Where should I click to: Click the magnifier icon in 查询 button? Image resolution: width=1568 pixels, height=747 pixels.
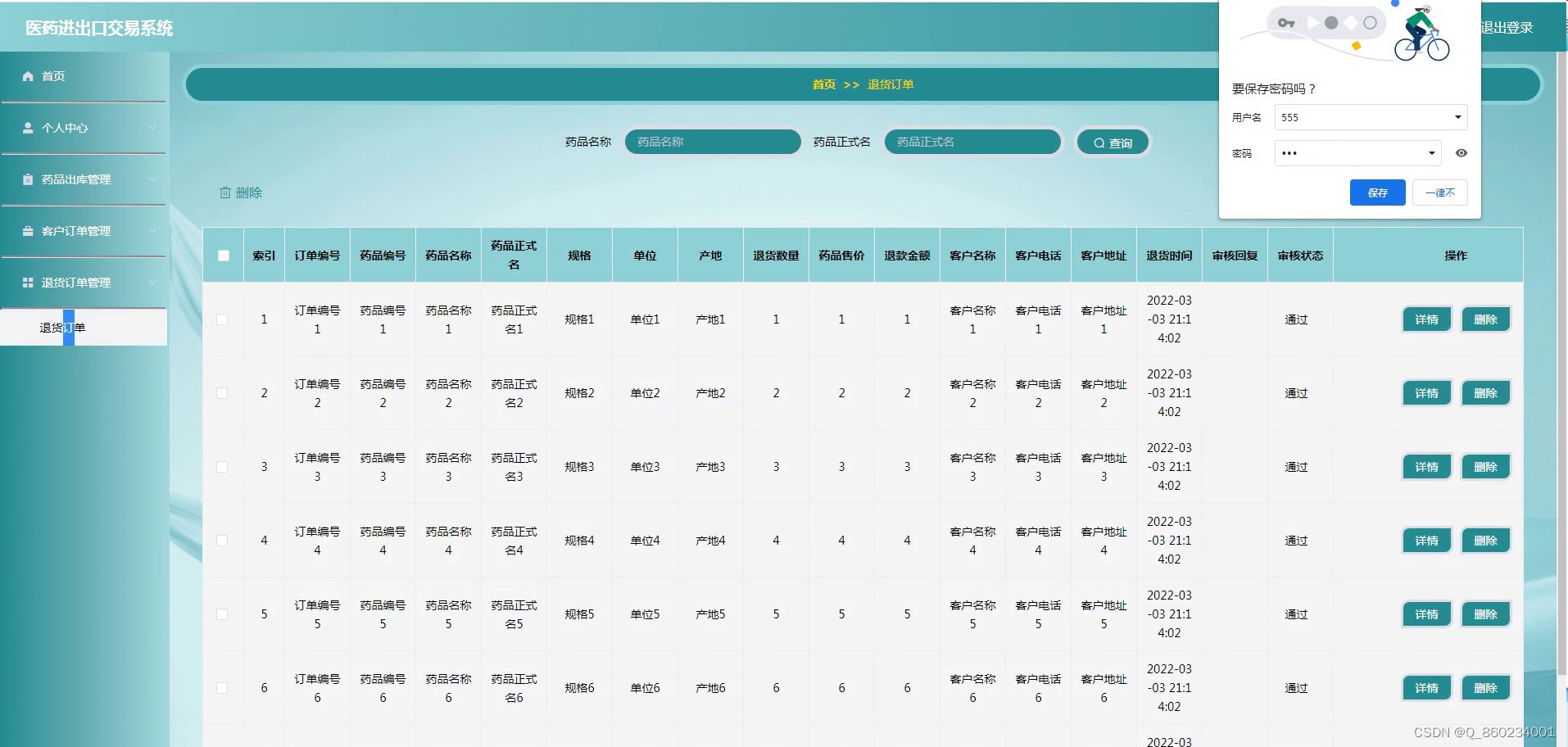[x=1099, y=143]
